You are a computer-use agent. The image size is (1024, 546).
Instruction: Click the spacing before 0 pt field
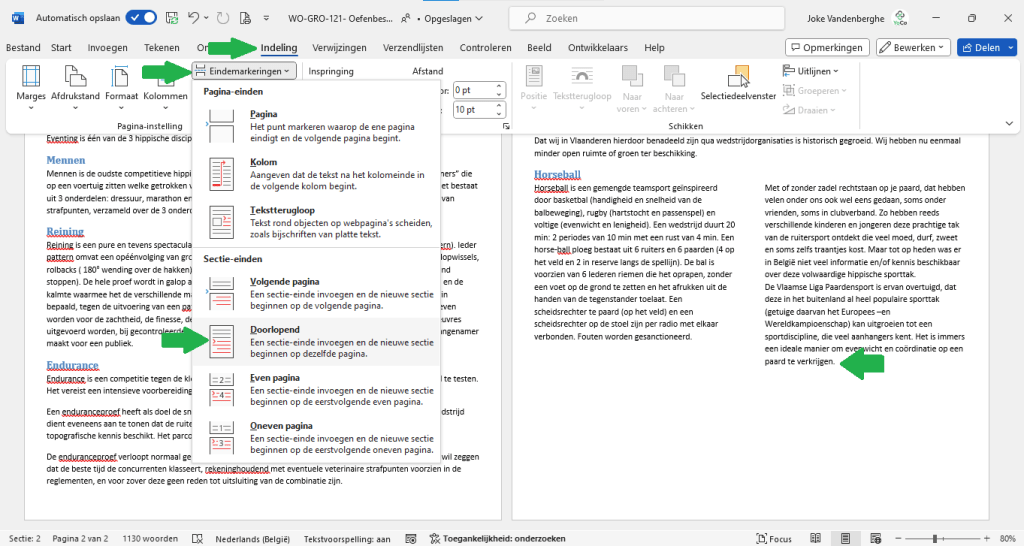click(473, 90)
